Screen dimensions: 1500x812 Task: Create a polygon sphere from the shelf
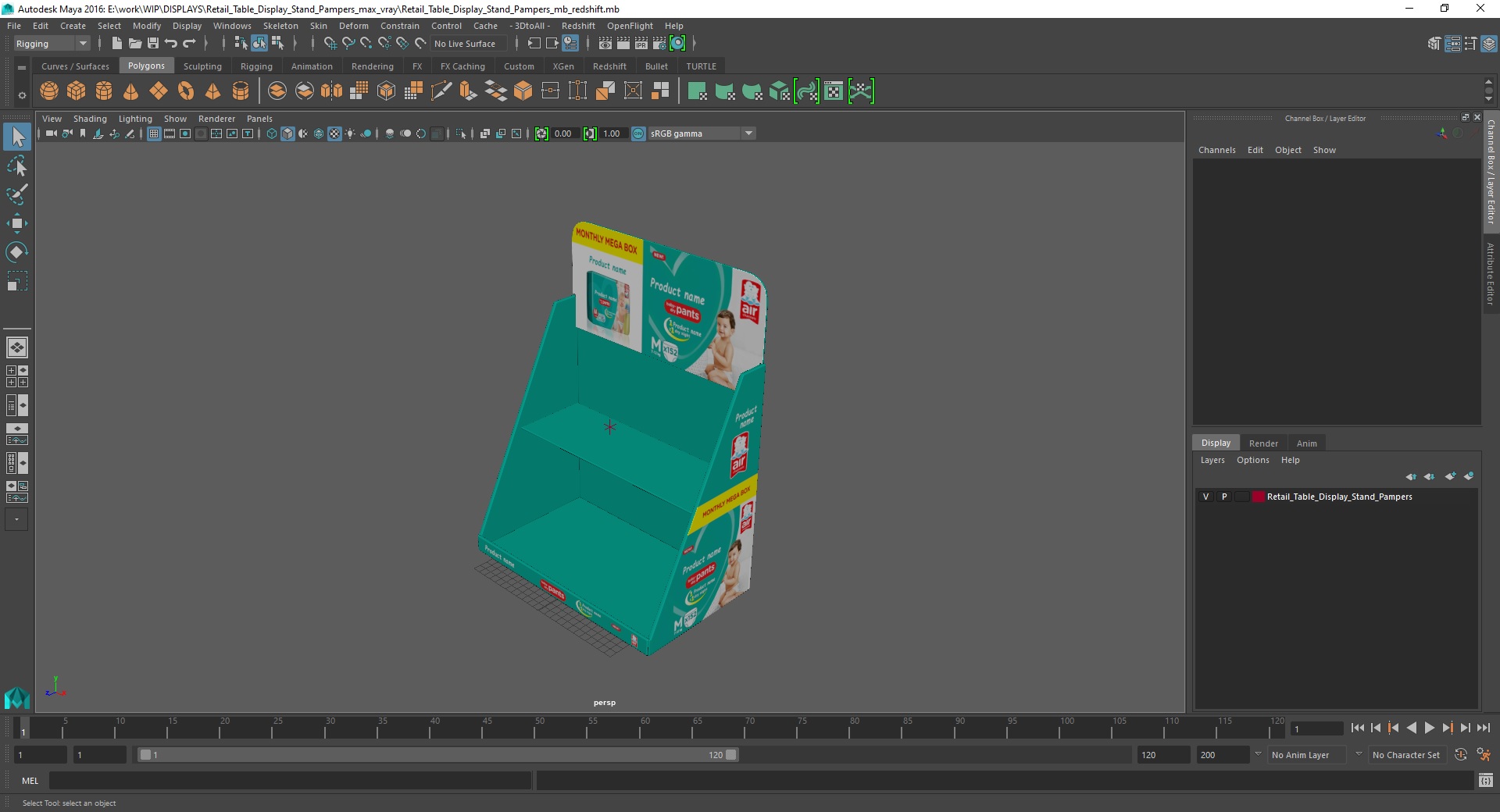[x=49, y=91]
